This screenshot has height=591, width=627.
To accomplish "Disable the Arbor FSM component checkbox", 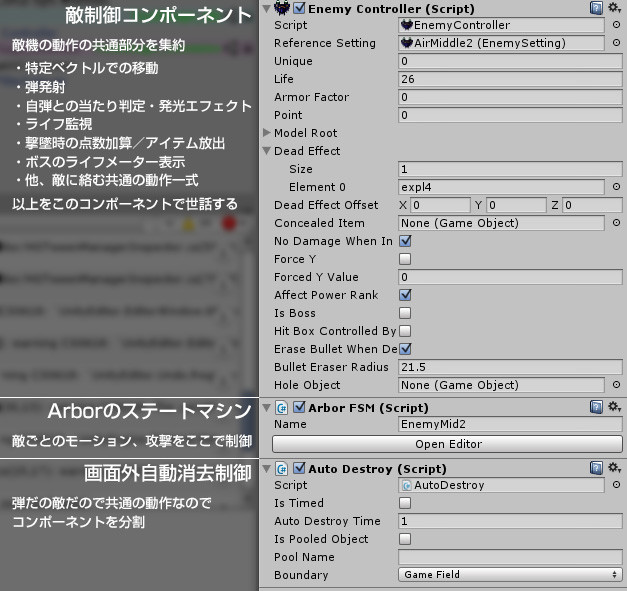I will point(299,407).
